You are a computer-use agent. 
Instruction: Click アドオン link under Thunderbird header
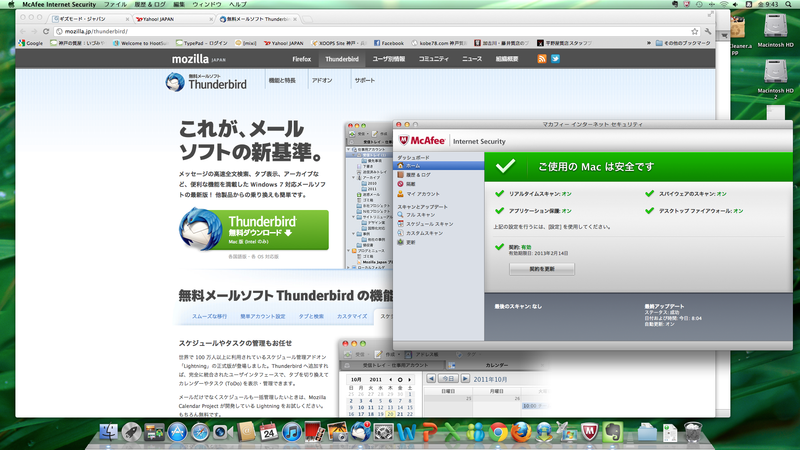tap(322, 81)
